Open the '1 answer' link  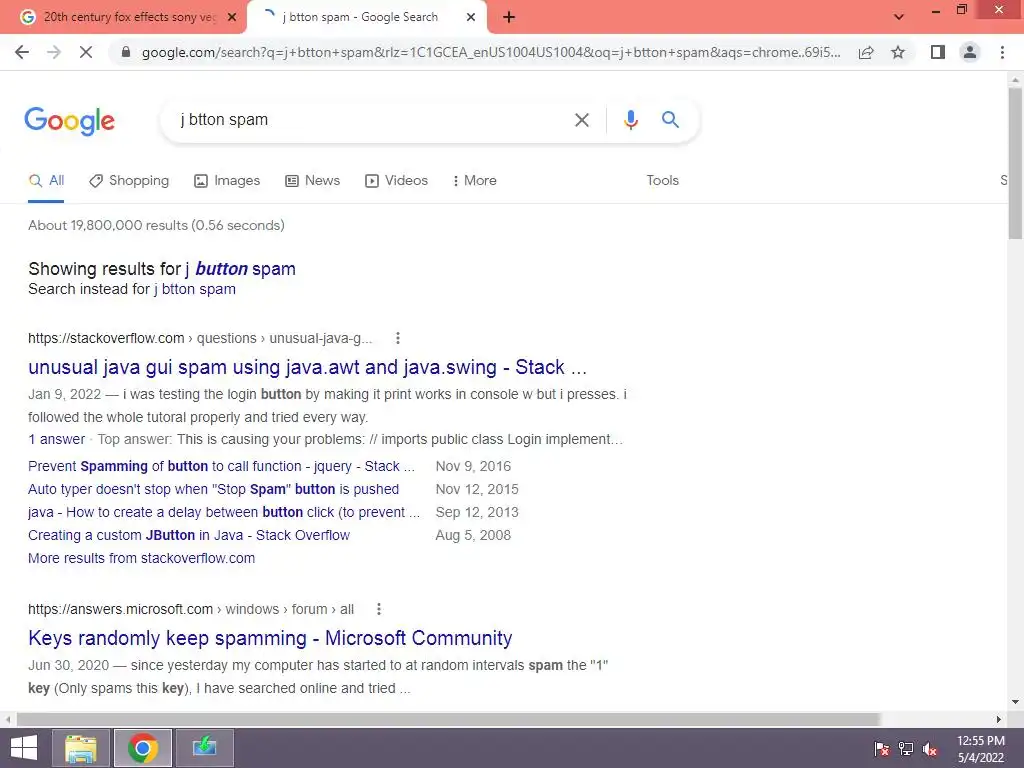[57, 440]
